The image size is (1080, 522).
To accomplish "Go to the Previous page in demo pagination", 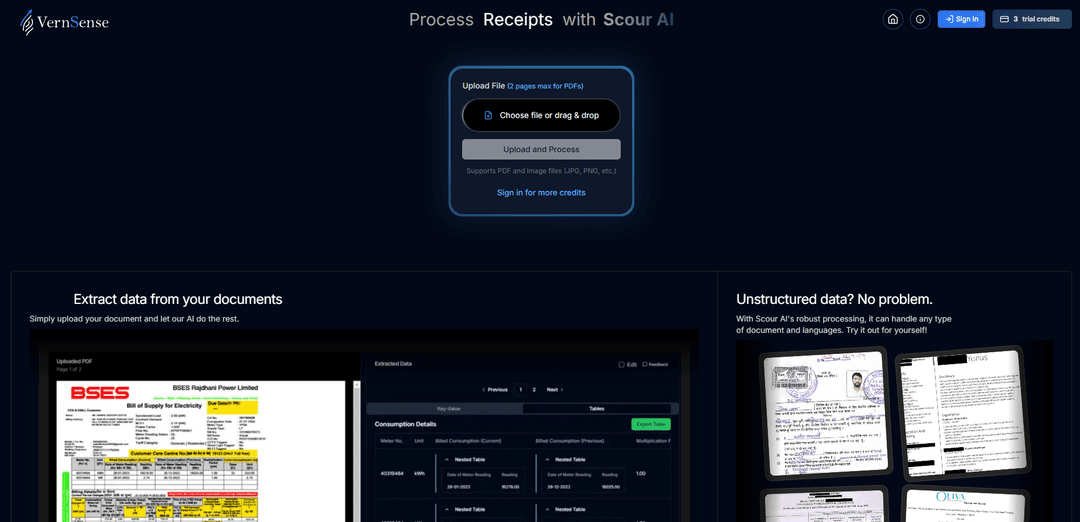I will point(495,390).
